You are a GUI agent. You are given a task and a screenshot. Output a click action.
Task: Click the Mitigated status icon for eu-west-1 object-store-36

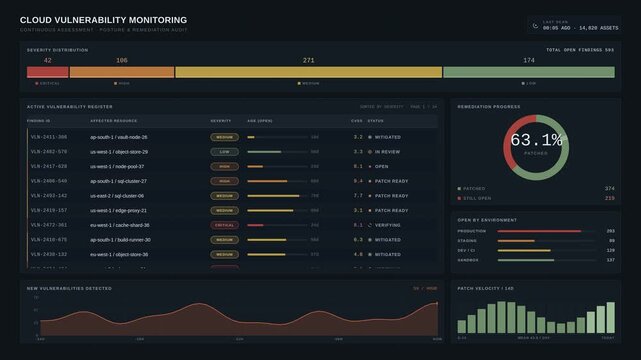coord(370,255)
